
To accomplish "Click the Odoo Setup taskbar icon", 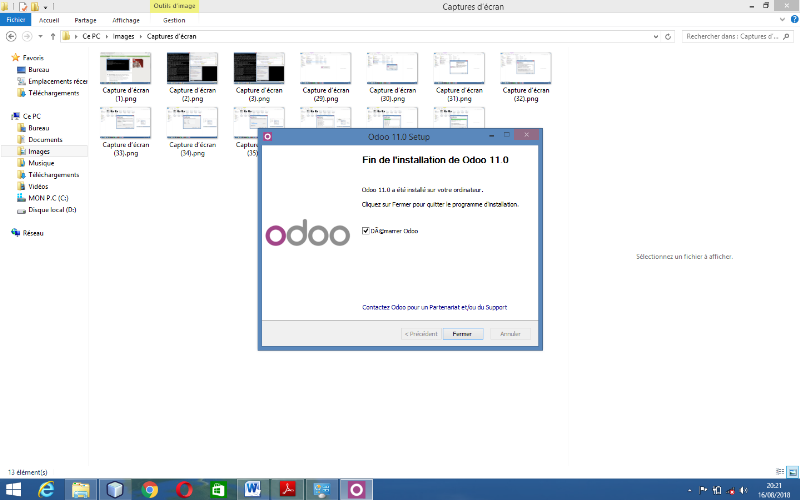I will coord(356,490).
